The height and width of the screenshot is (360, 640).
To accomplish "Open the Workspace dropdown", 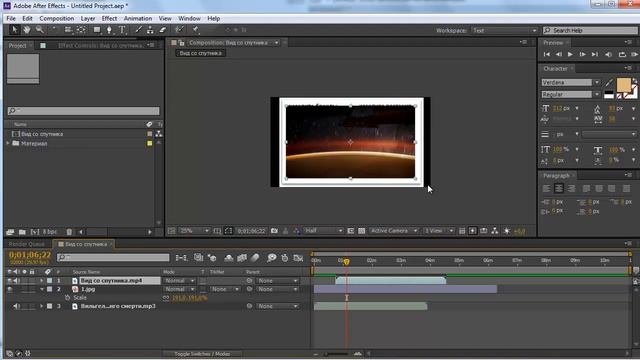I will pyautogui.click(x=504, y=31).
